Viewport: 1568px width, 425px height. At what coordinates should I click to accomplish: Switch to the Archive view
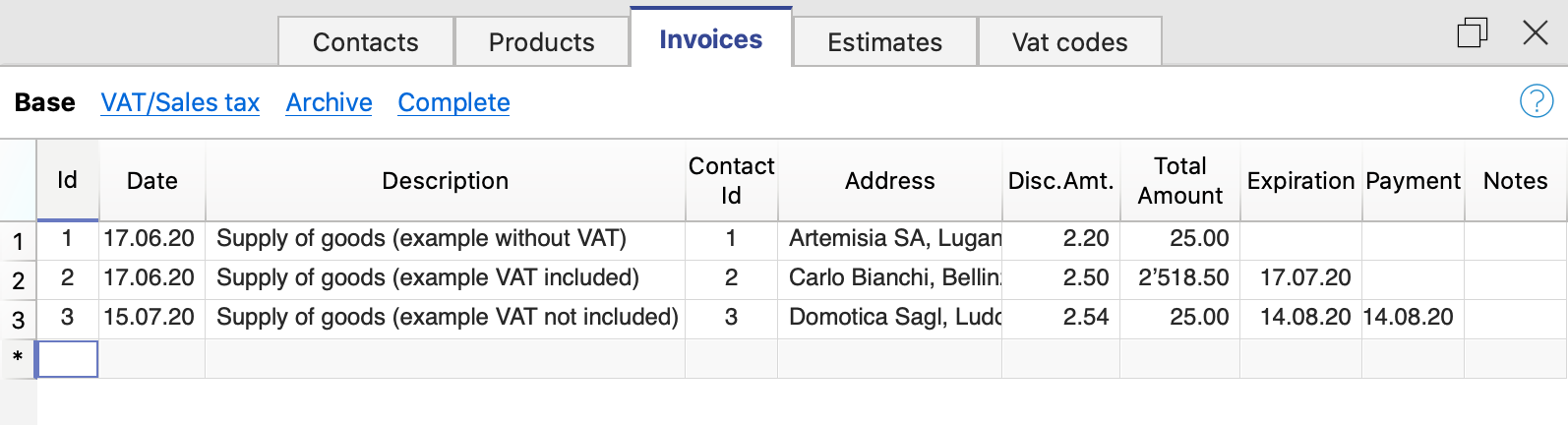point(329,102)
